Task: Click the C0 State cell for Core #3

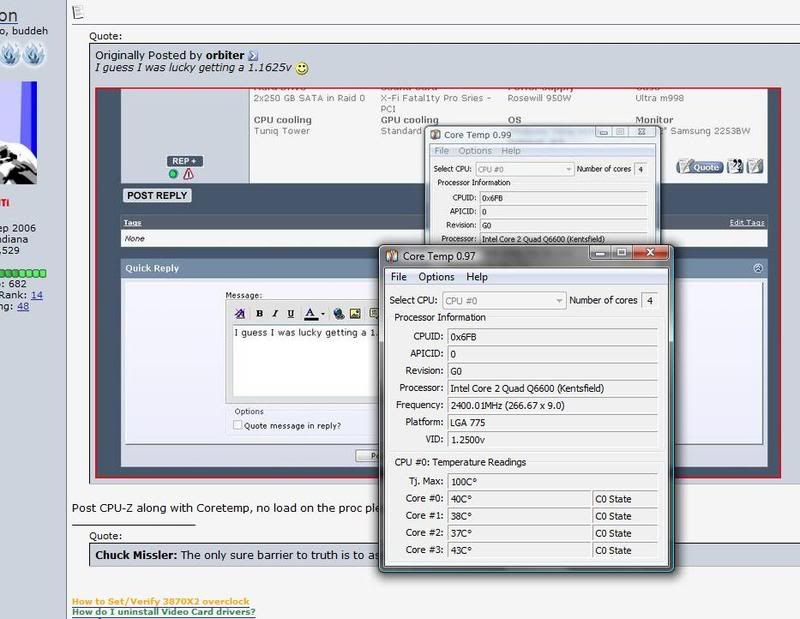Action: pos(625,551)
